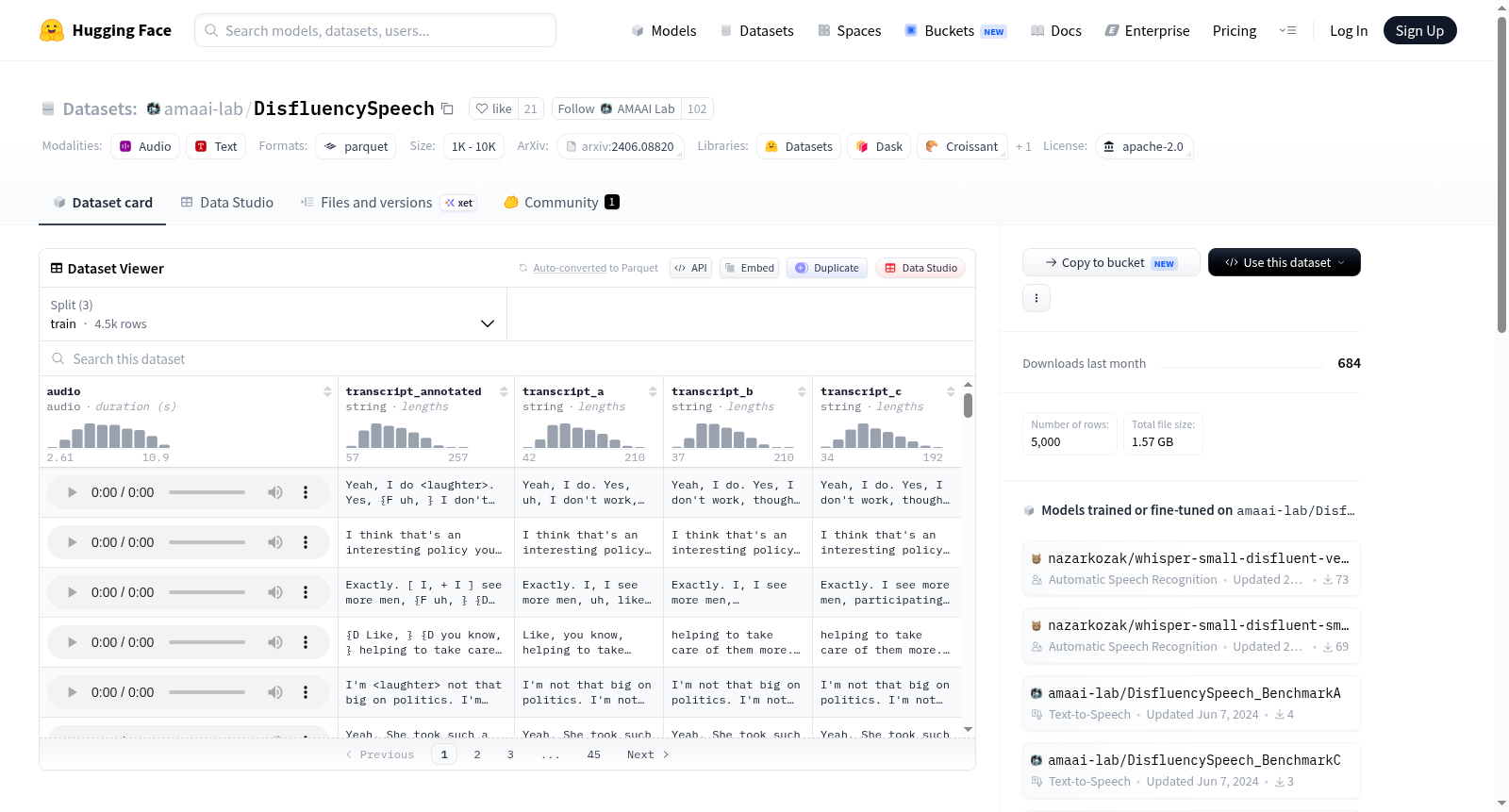
Task: Sort the transcript_c column
Action: tap(951, 391)
